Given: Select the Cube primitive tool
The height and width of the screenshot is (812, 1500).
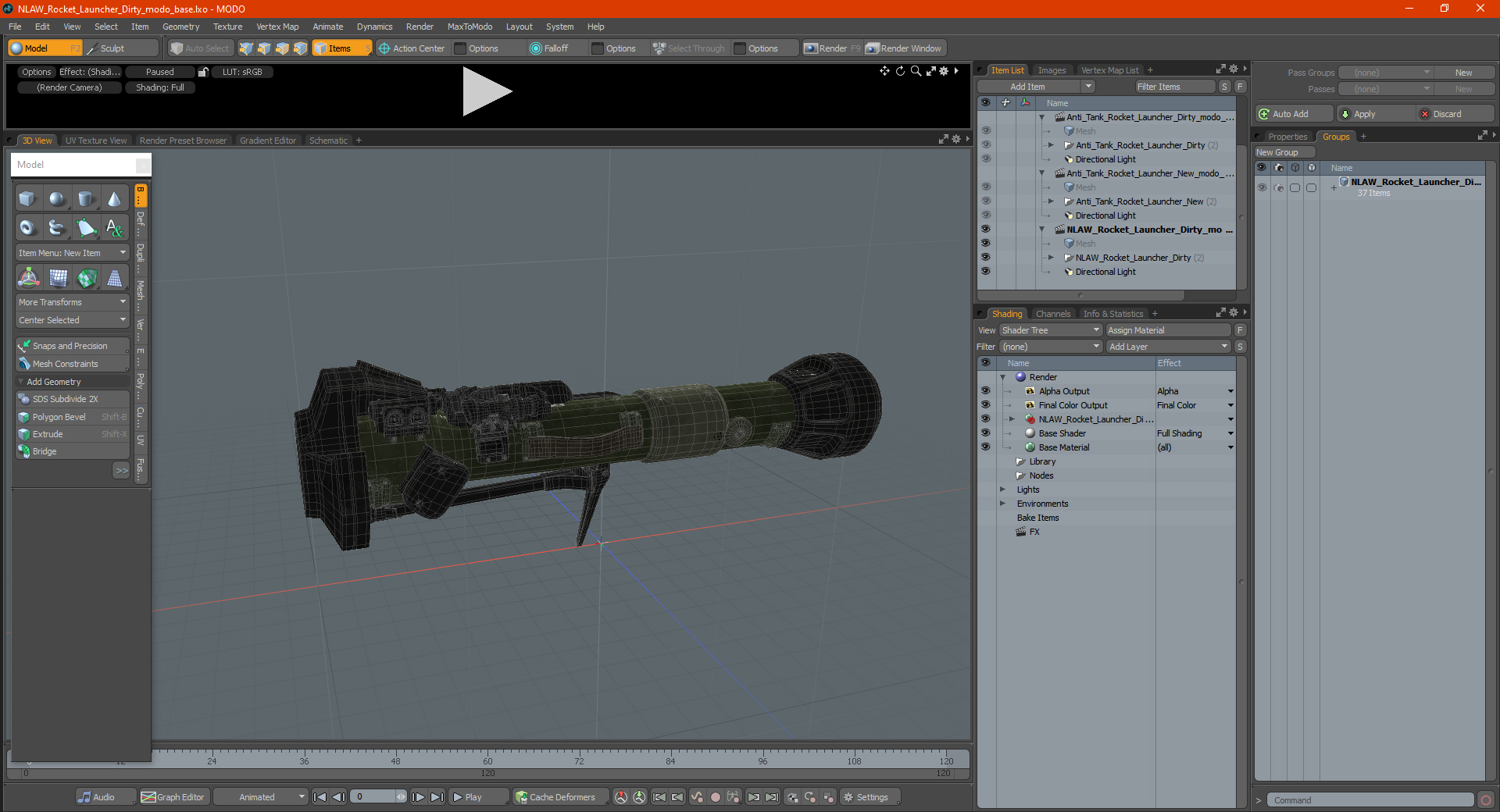Looking at the screenshot, I should click(x=27, y=199).
